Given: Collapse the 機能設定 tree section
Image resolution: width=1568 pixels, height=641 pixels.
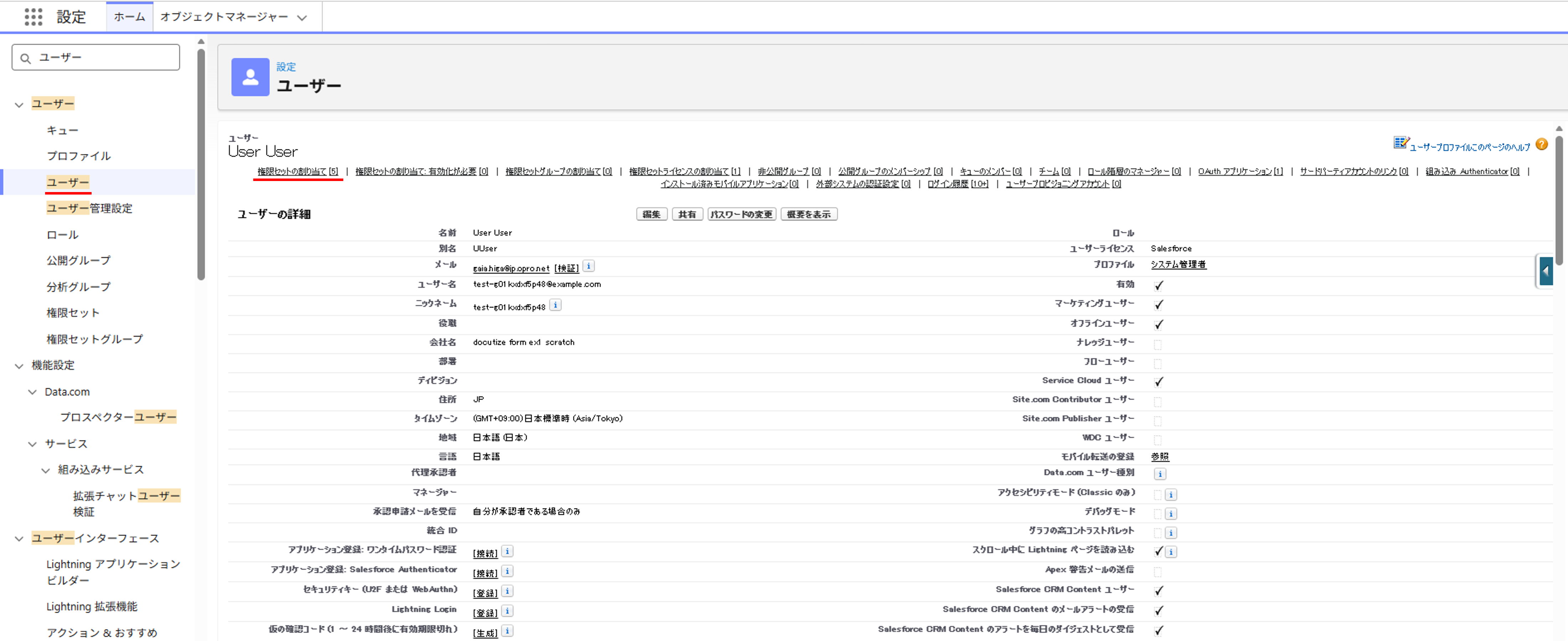Looking at the screenshot, I should 19,366.
